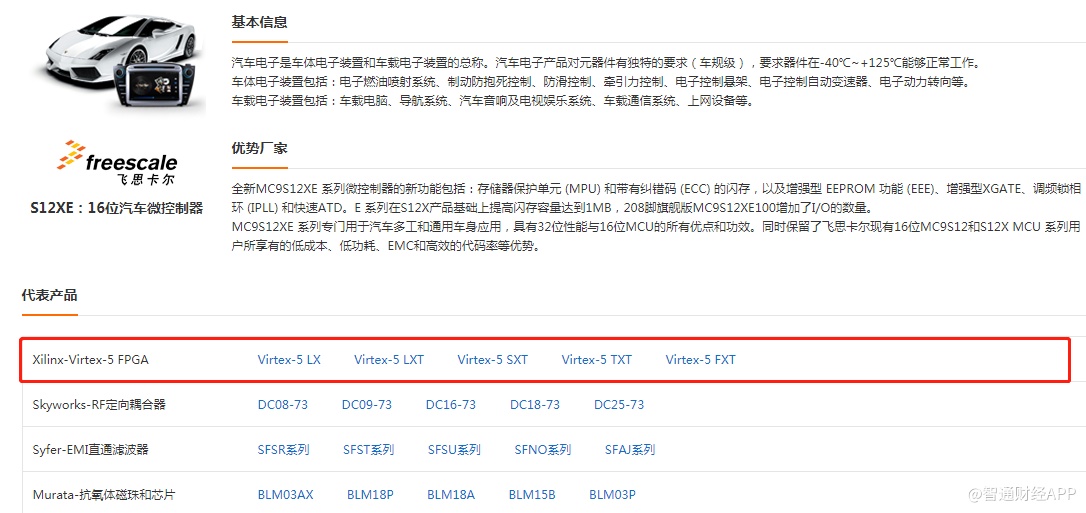Select the Xilinx-Virtex-5 FPGA row label

(x=91, y=360)
